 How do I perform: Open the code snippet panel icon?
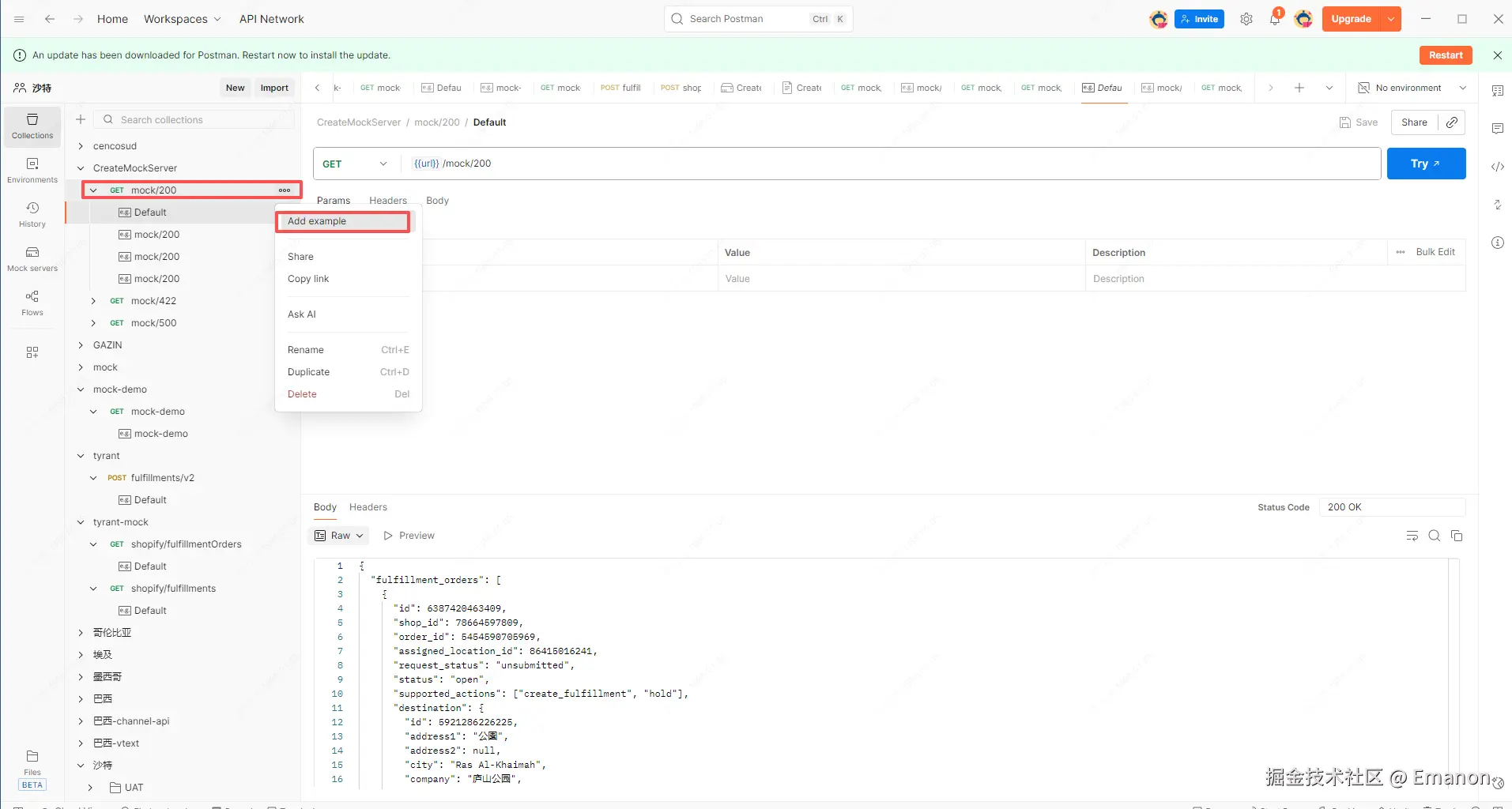tap(1498, 167)
